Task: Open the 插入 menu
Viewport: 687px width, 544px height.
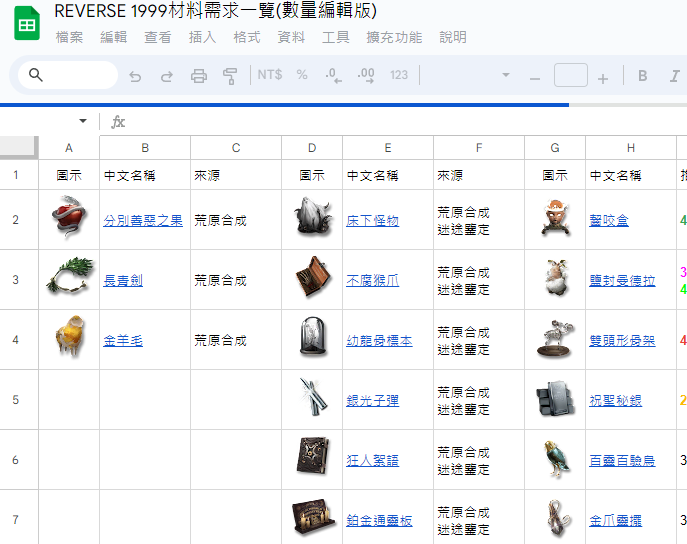Action: 202,37
